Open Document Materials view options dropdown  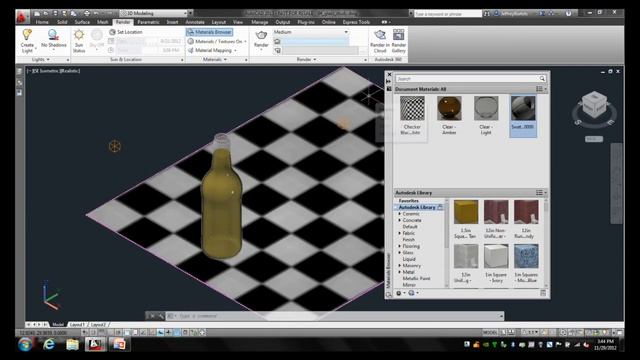[x=541, y=89]
